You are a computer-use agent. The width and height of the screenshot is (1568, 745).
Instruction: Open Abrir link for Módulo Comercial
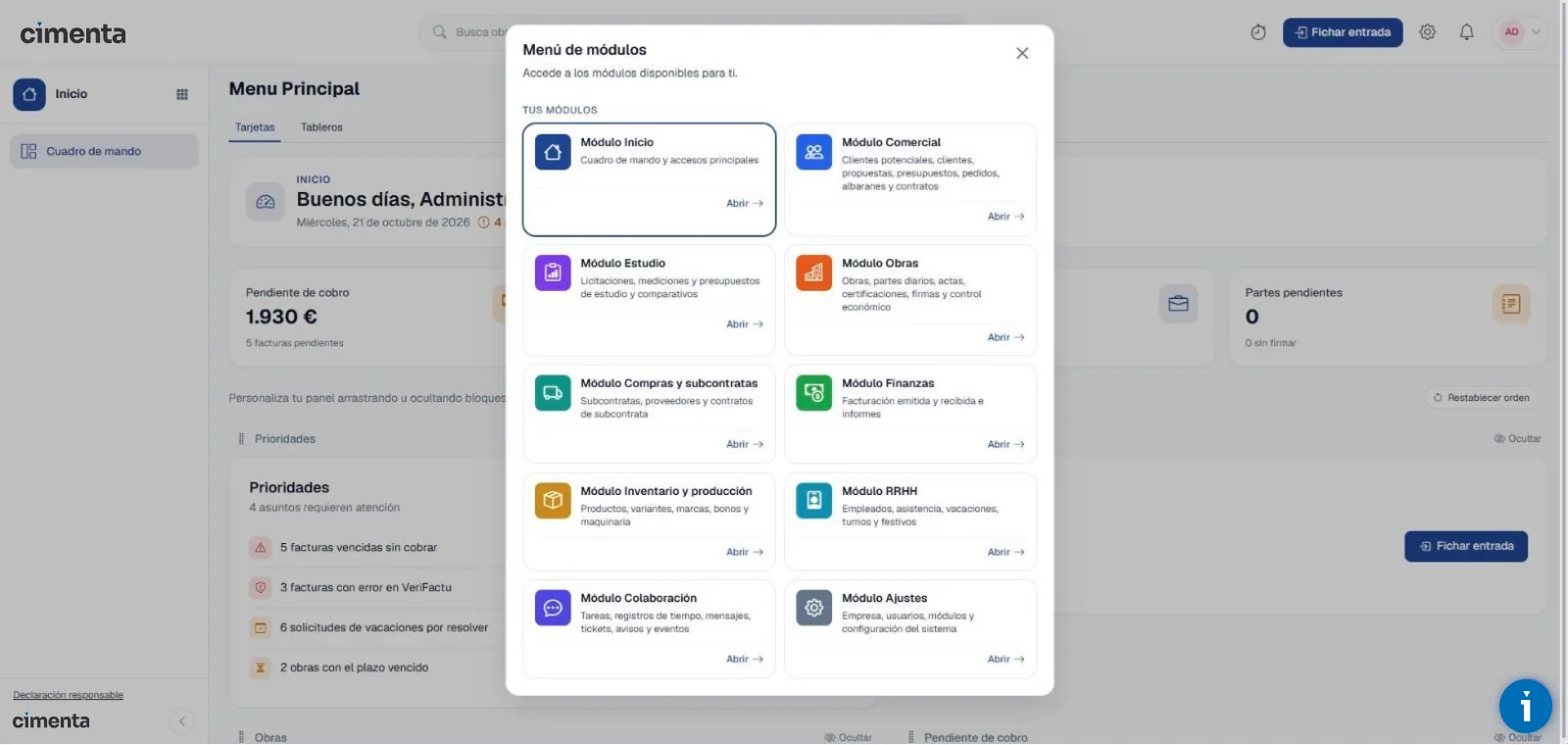click(x=1005, y=217)
